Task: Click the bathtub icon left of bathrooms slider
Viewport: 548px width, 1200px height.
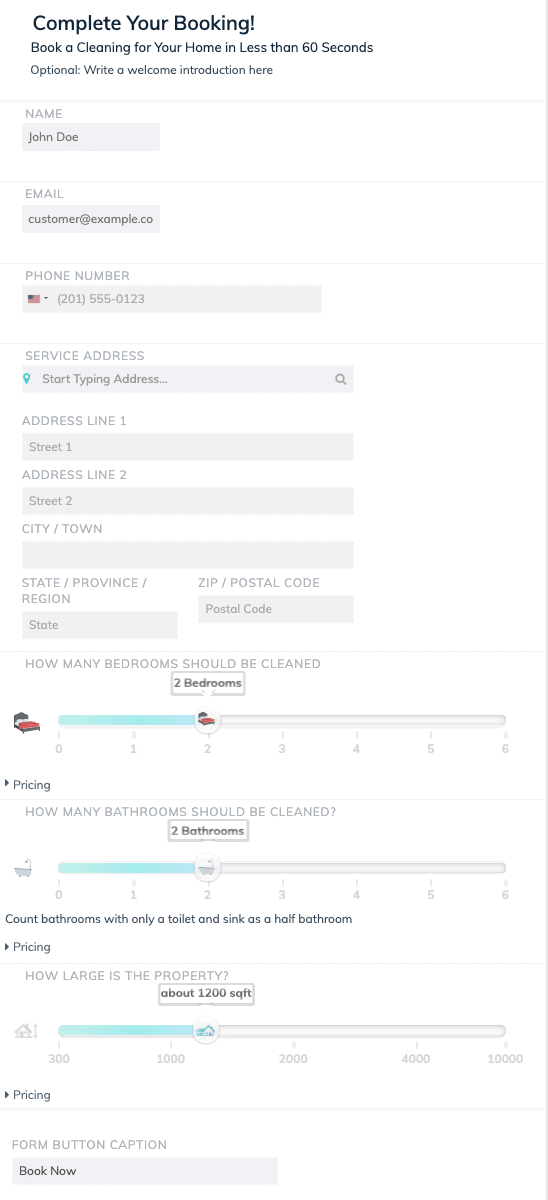Action: (x=23, y=870)
